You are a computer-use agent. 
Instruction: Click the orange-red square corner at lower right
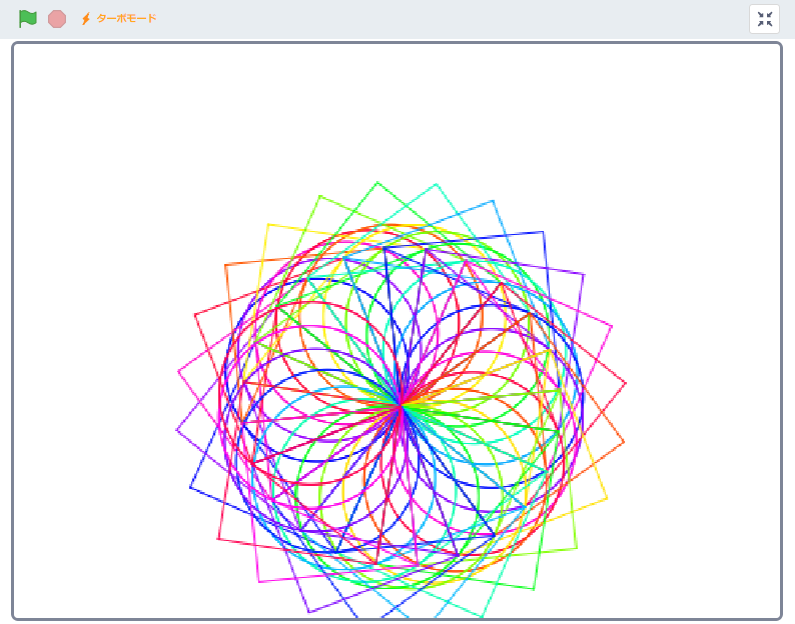(624, 442)
